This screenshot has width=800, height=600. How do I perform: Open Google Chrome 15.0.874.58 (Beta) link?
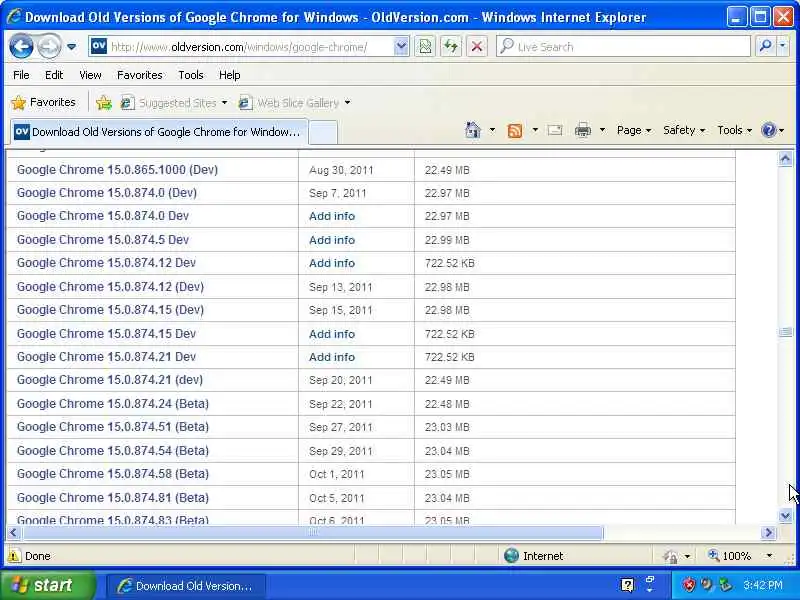[x=113, y=474]
